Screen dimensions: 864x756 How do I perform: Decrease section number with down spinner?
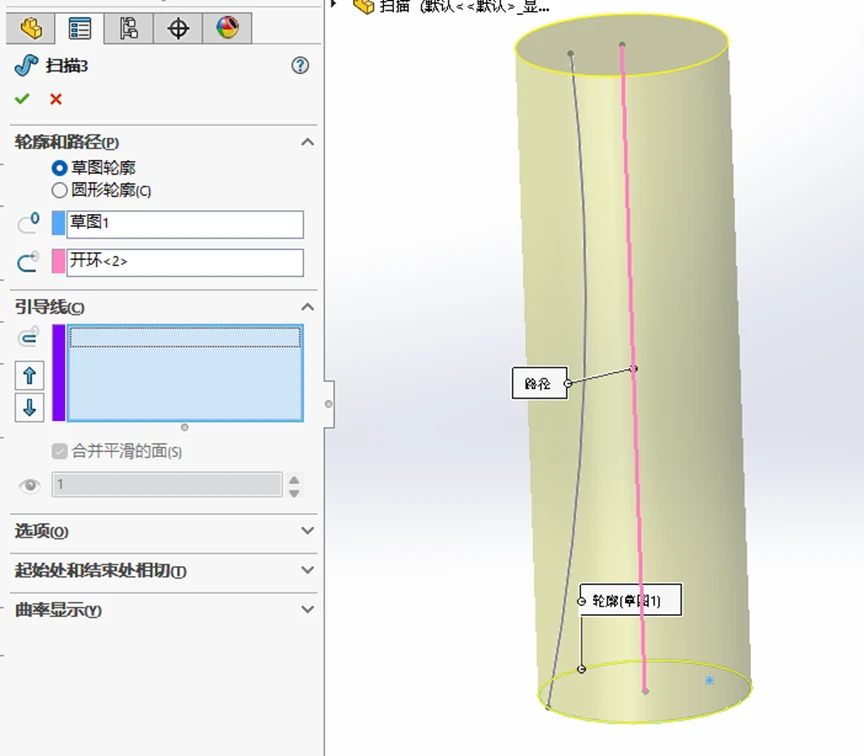pyautogui.click(x=294, y=493)
